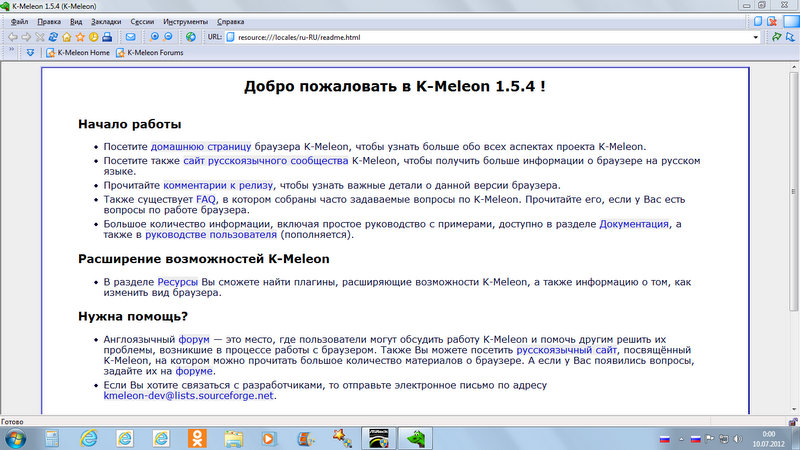Zoom out with the magnifier minus icon

168,37
